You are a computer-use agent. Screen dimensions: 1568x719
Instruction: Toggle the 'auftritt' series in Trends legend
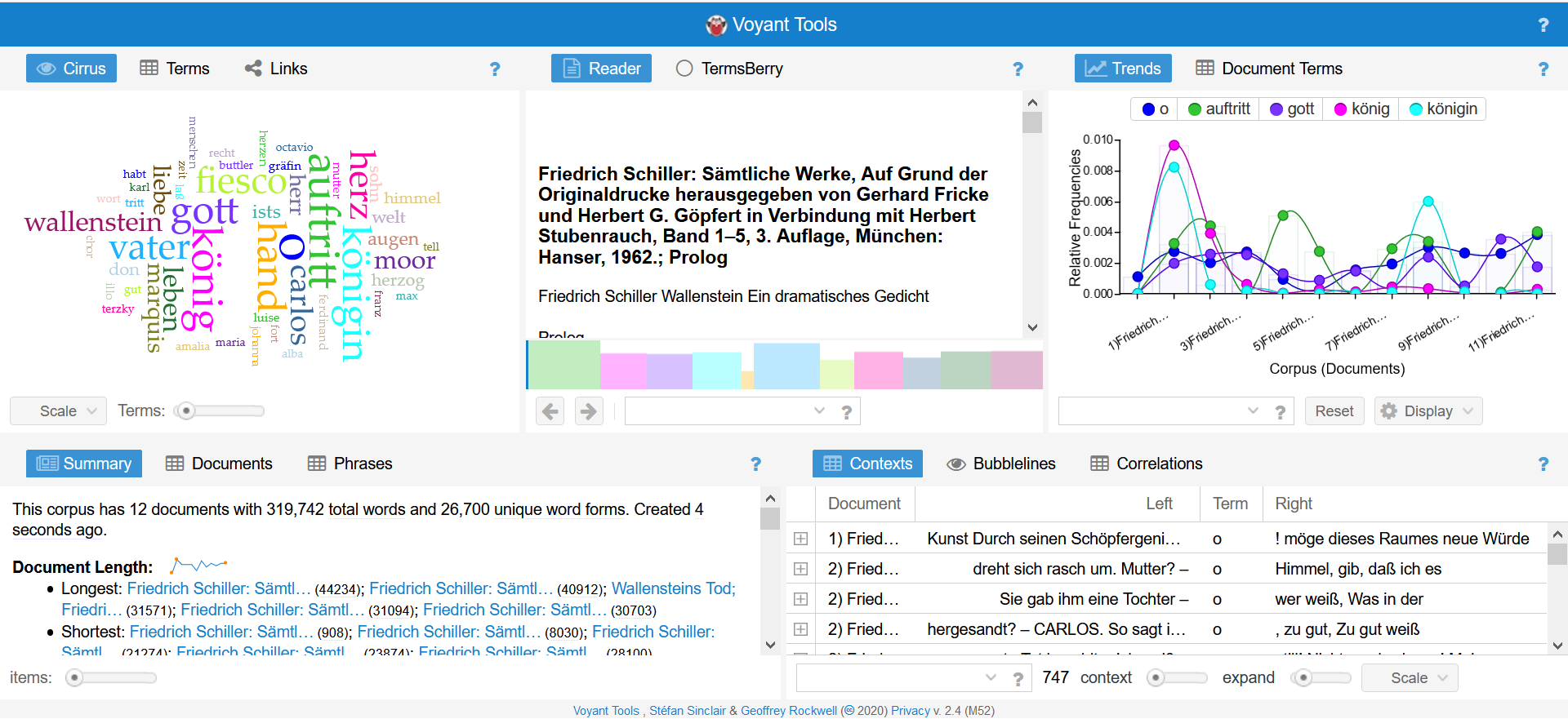click(1218, 109)
